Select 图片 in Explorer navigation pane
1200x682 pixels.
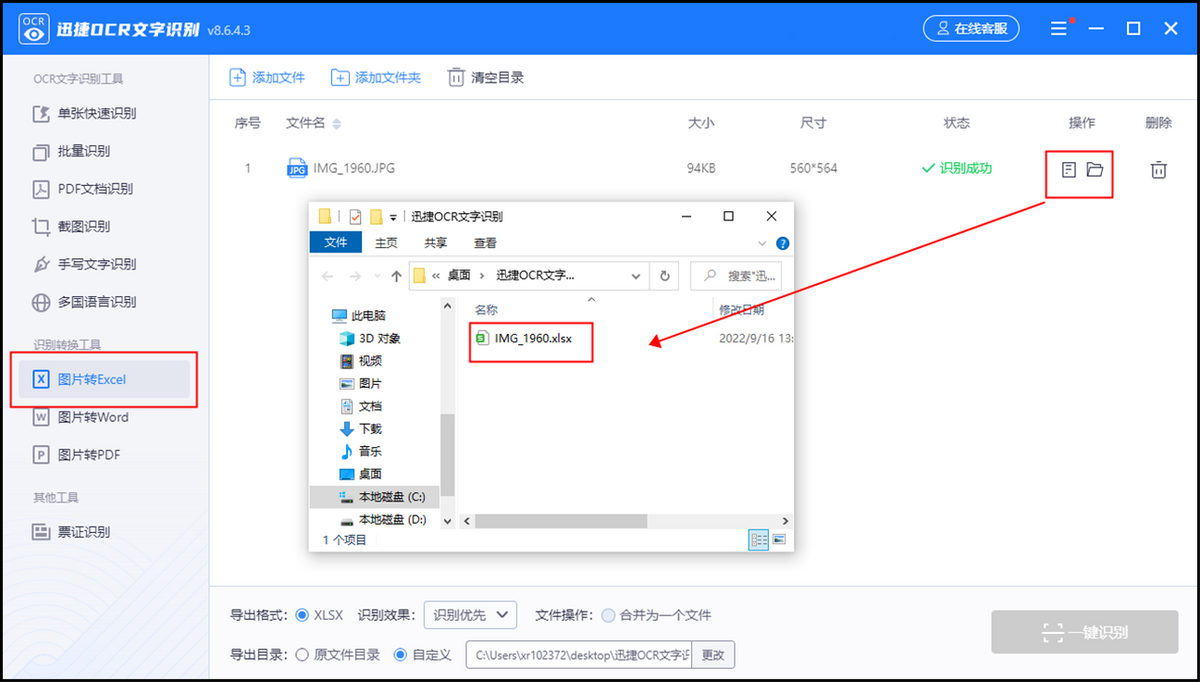[x=360, y=384]
